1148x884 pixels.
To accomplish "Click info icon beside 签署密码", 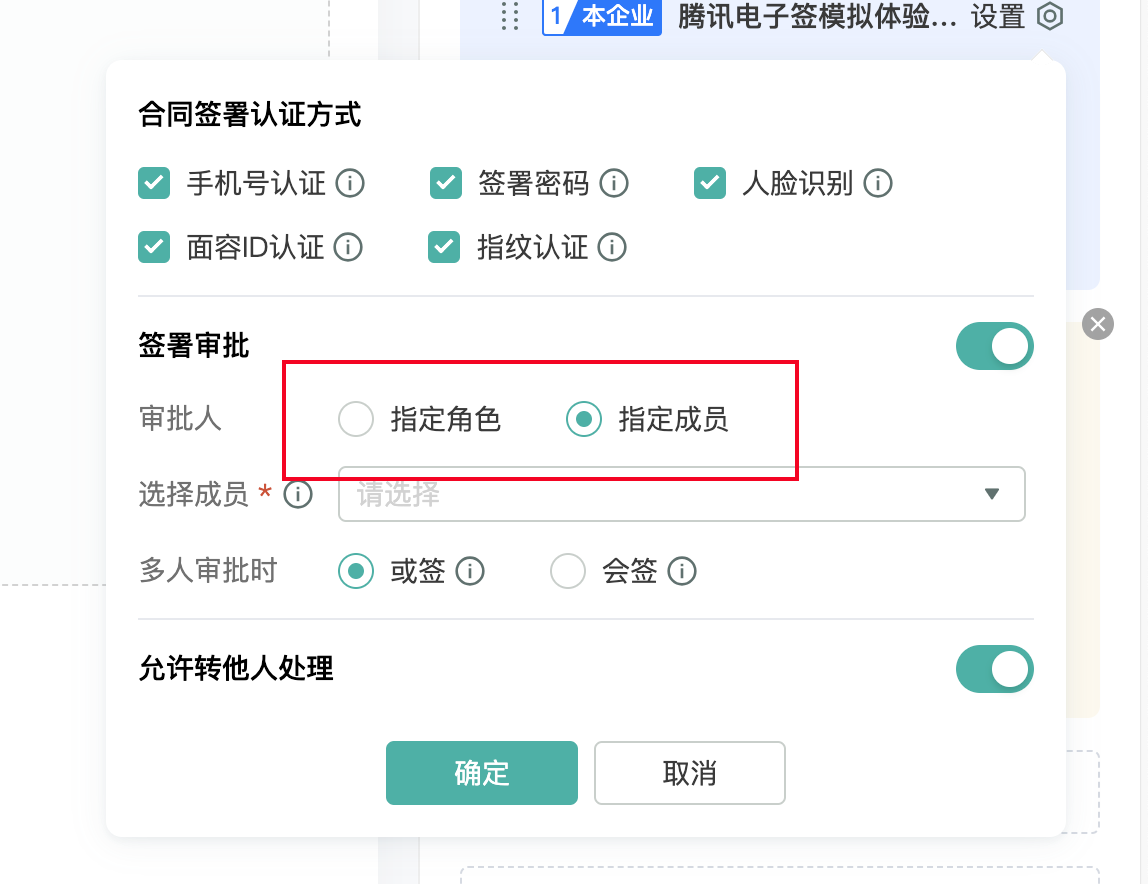I will pyautogui.click(x=614, y=183).
